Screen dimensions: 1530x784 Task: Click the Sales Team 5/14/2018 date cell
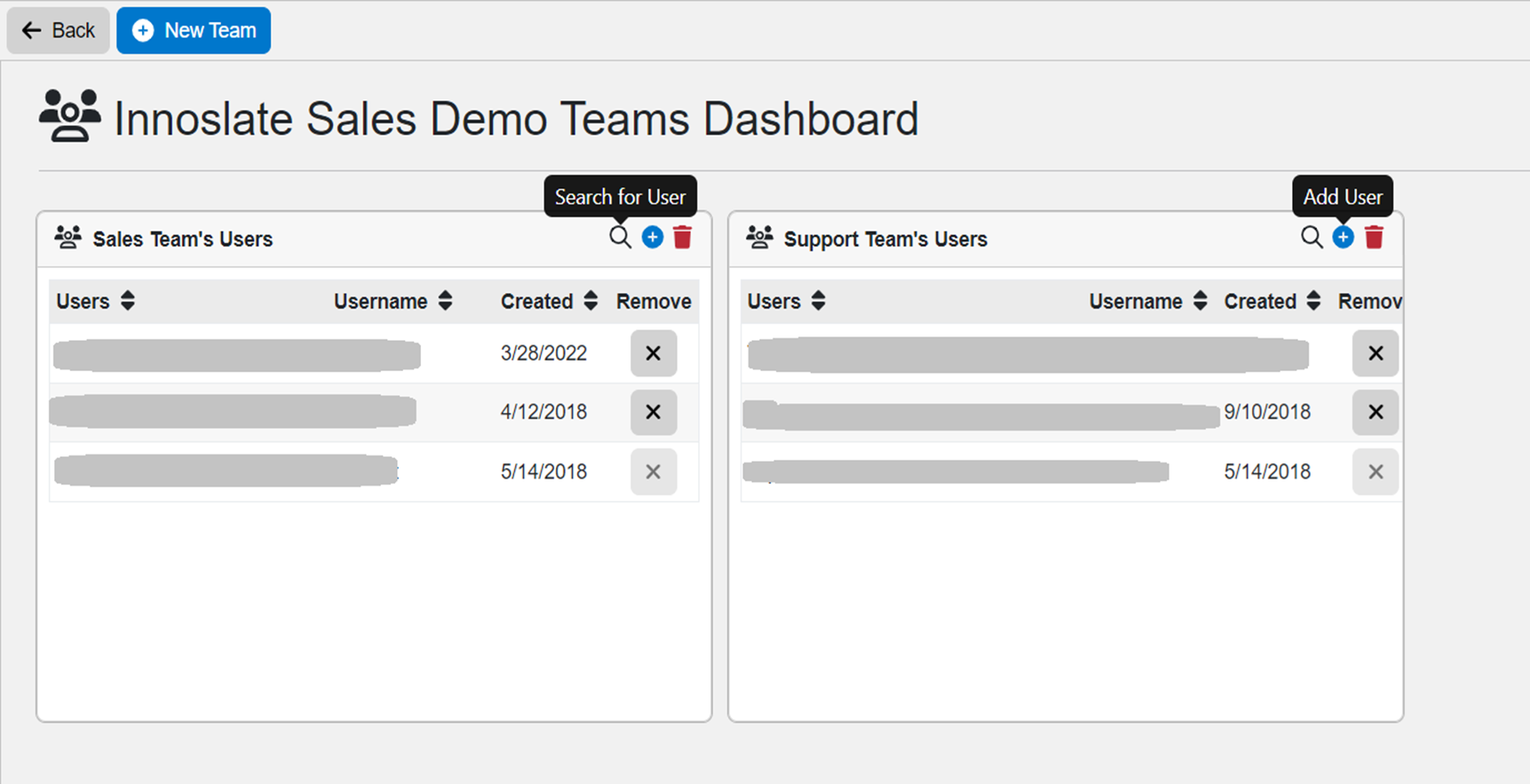click(x=543, y=471)
